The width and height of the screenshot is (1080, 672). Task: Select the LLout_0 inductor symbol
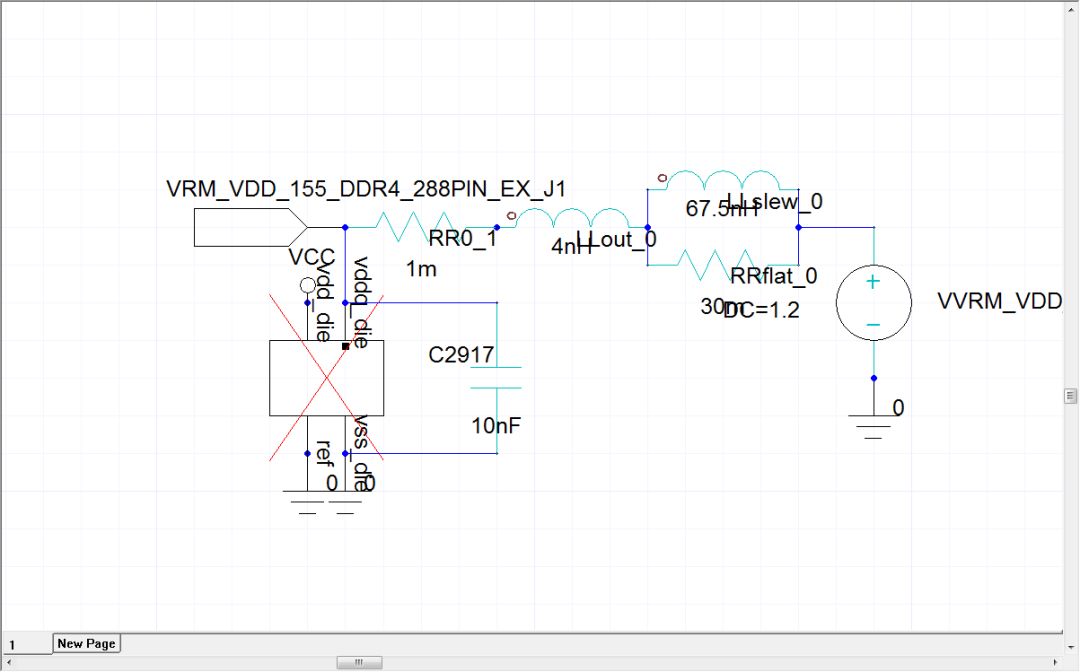[x=572, y=218]
